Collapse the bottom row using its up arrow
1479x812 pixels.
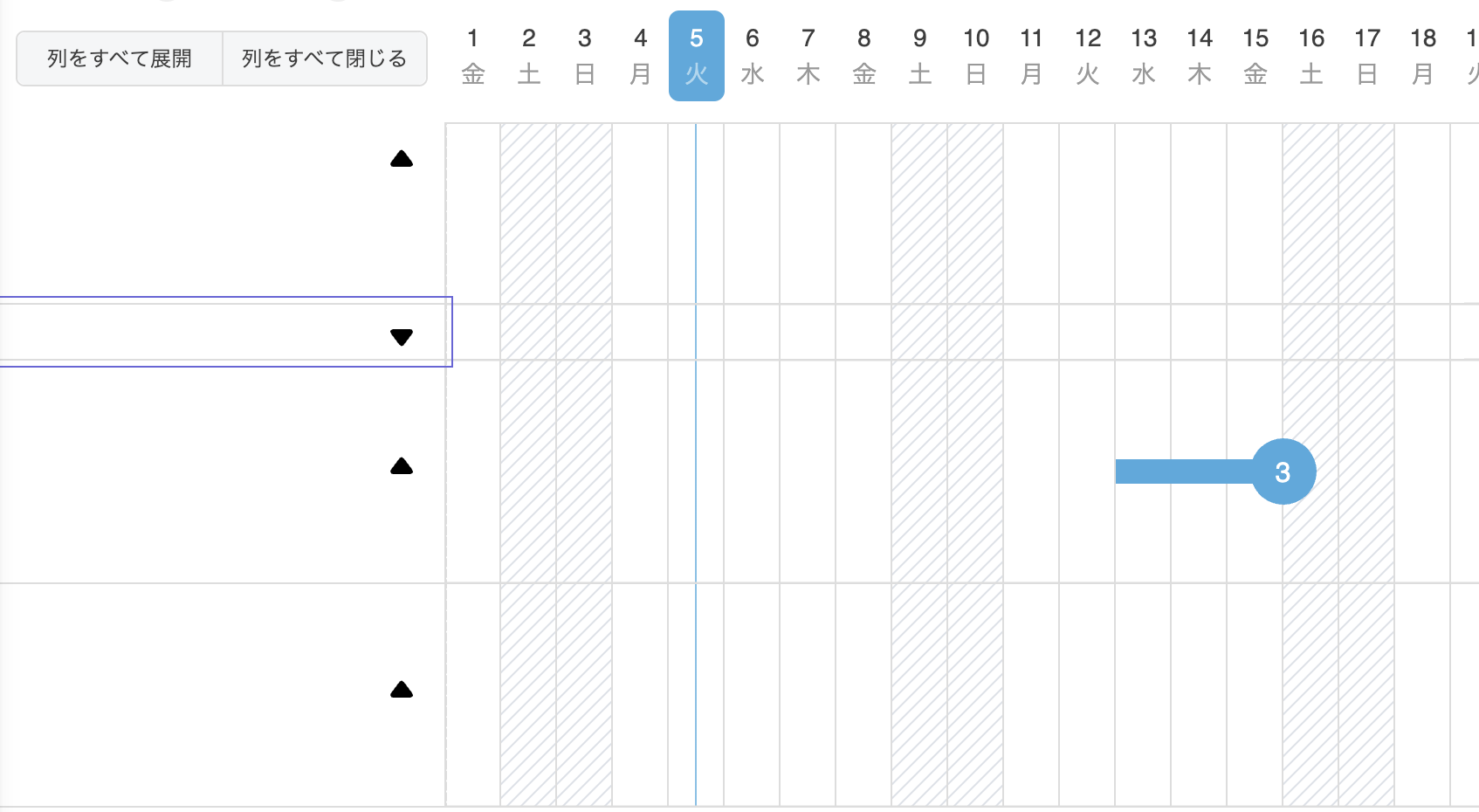(402, 690)
